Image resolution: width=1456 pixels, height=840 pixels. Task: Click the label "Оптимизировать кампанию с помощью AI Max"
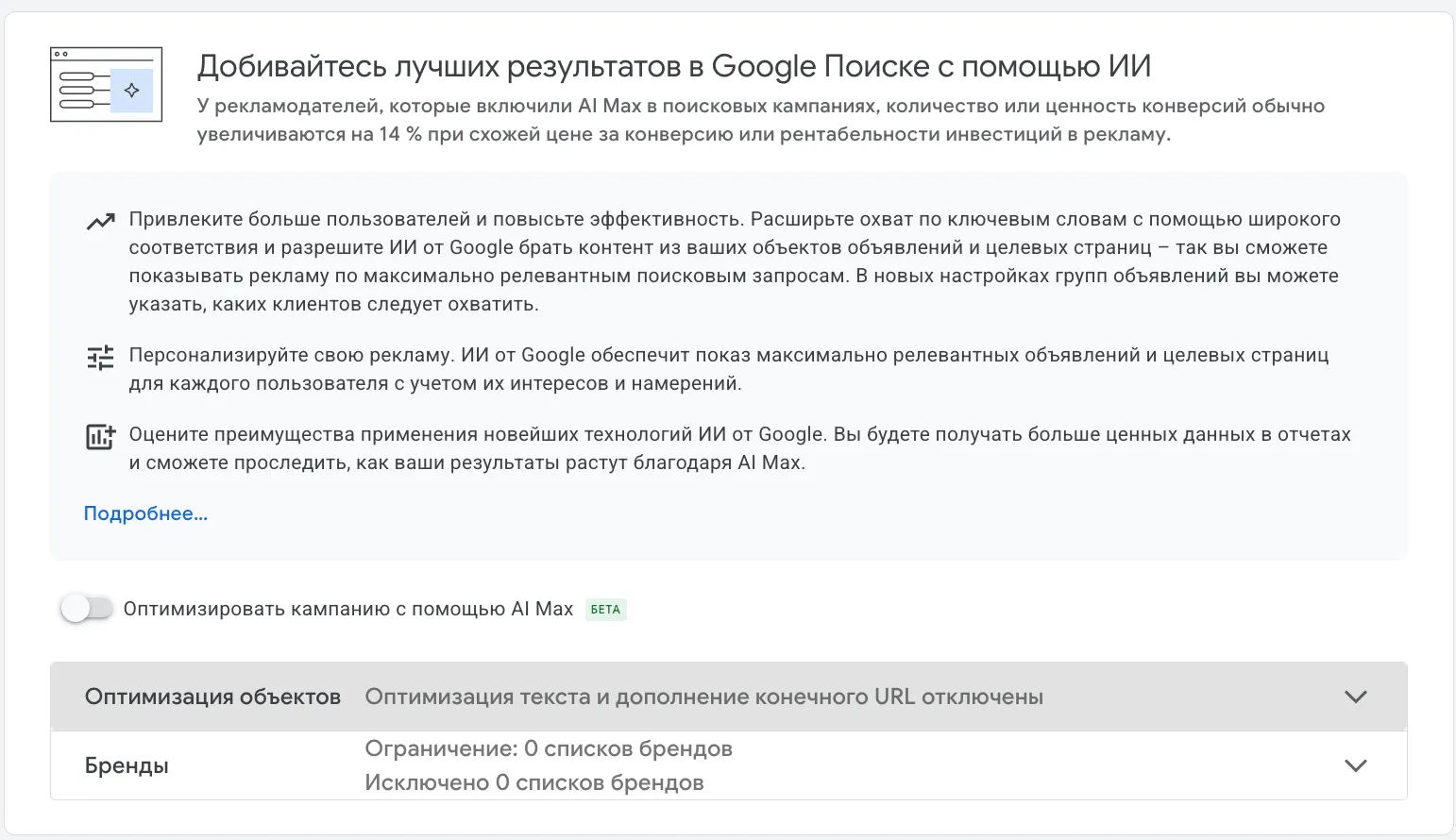click(x=348, y=609)
